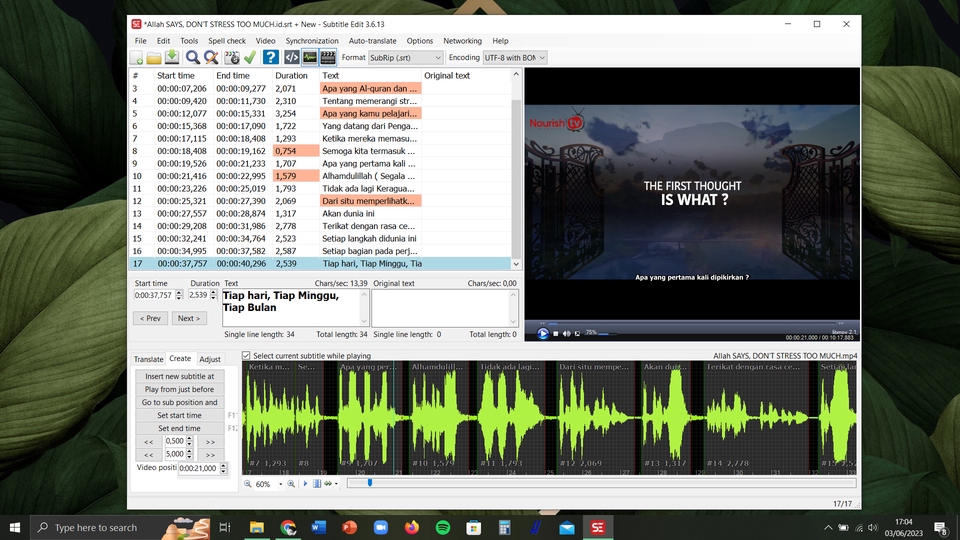Click the green check Spell check icon
This screenshot has width=960, height=540.
point(250,58)
